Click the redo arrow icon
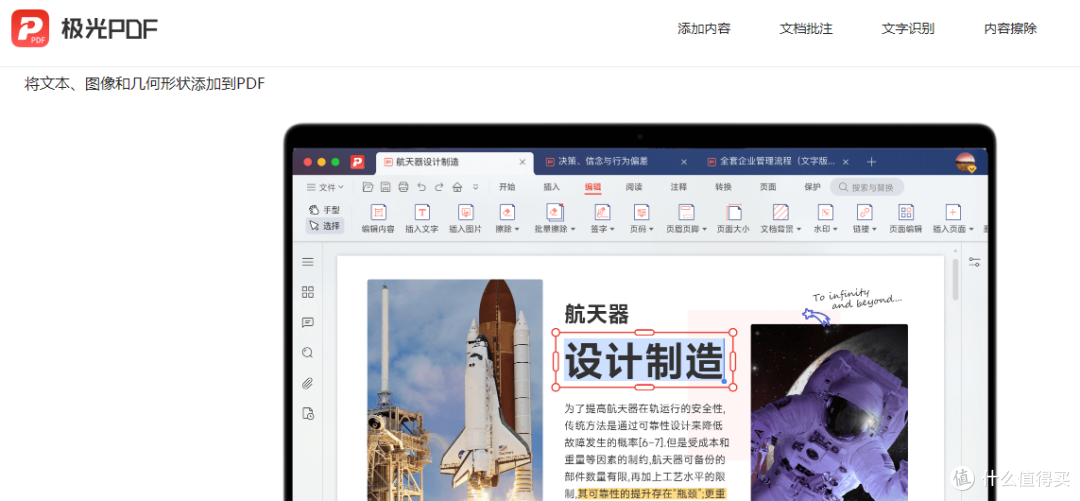 pyautogui.click(x=439, y=187)
